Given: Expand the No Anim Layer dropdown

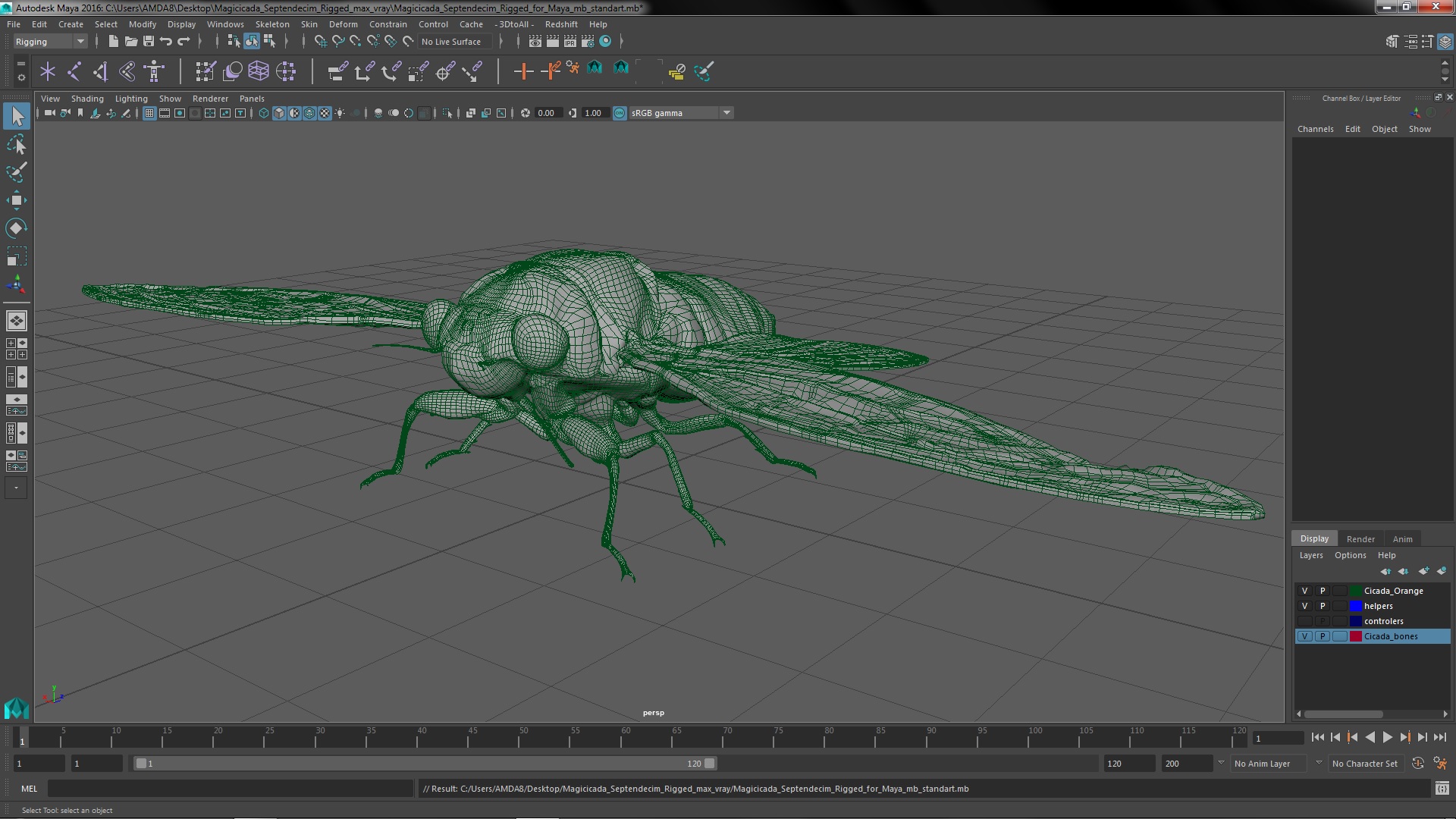Looking at the screenshot, I should point(1318,764).
